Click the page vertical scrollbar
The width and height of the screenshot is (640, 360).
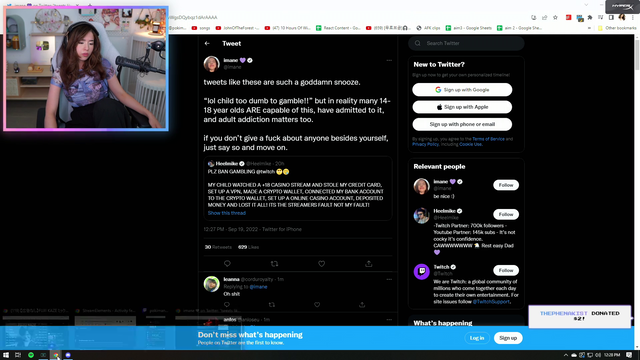coord(637,55)
